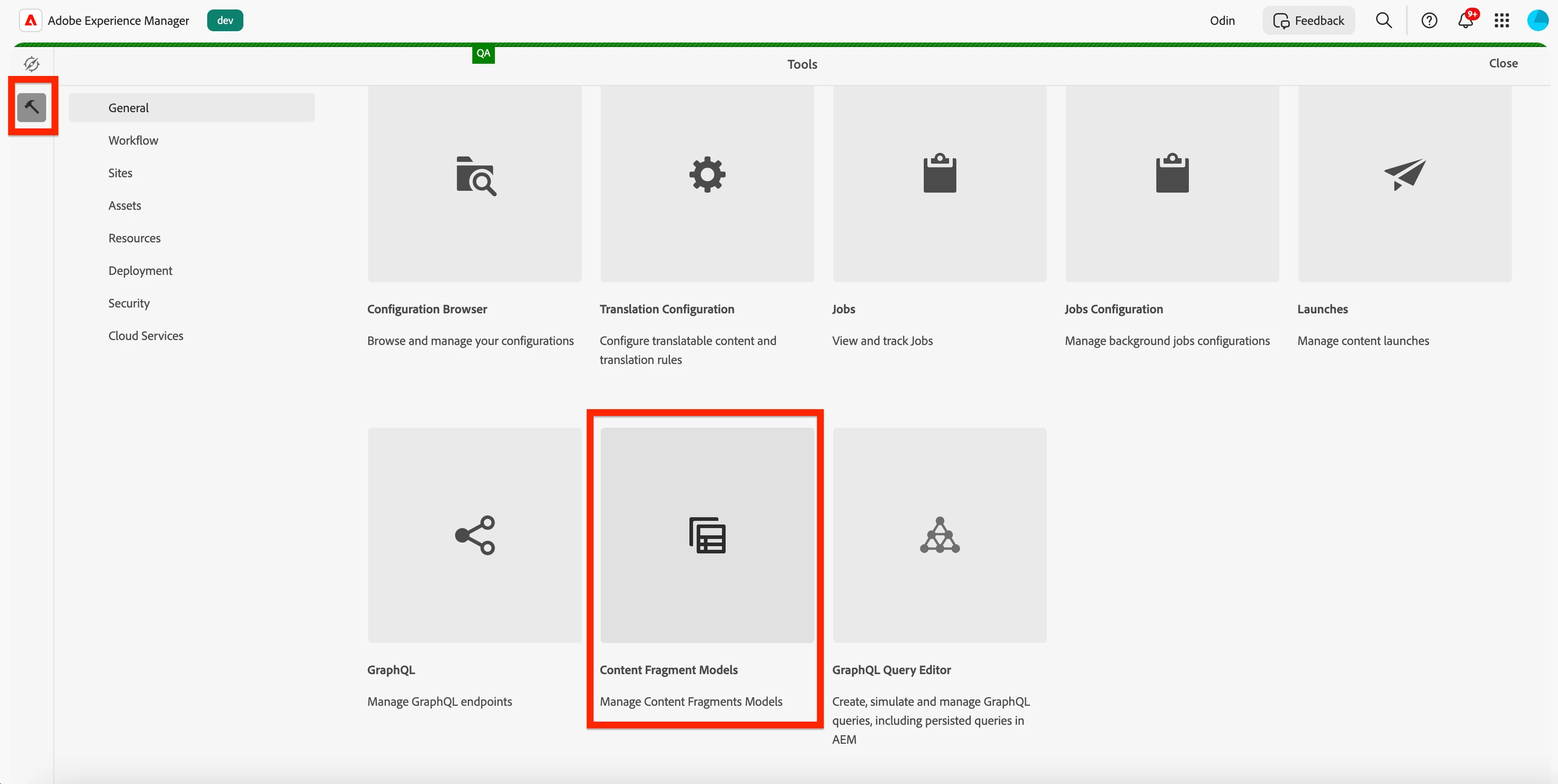The height and width of the screenshot is (784, 1558).
Task: Open the GraphQL share-icon tile
Action: click(x=475, y=535)
